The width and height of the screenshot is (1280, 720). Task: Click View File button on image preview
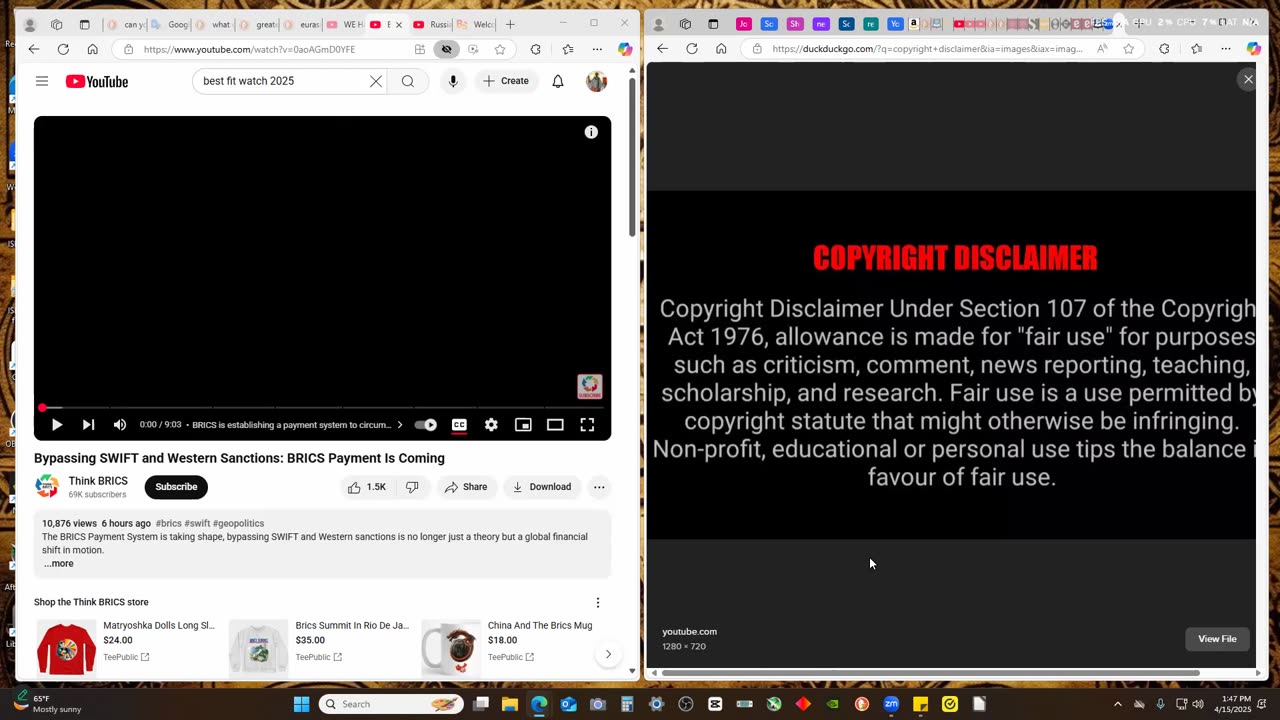click(1217, 639)
